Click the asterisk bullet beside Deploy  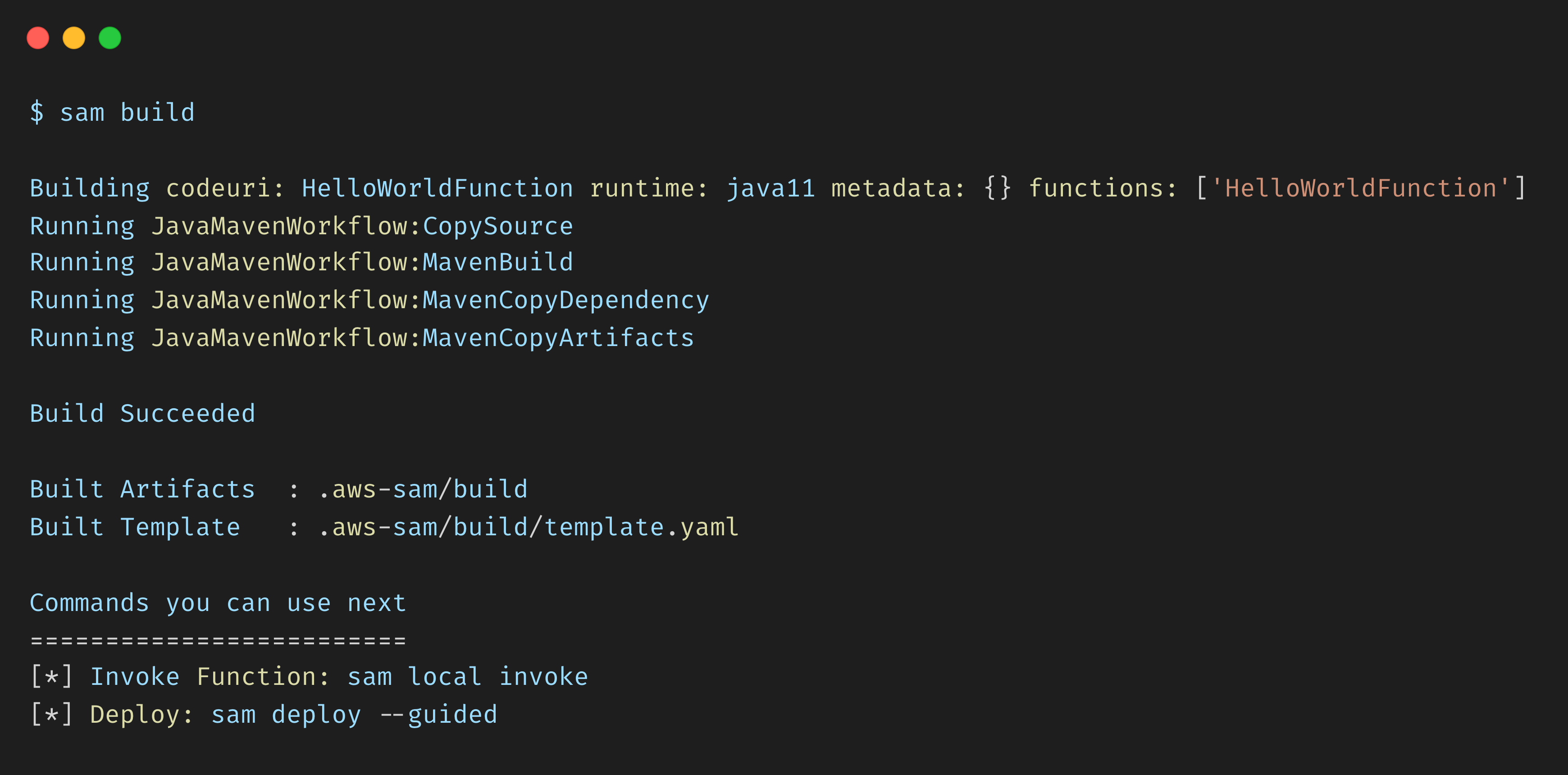tap(52, 715)
